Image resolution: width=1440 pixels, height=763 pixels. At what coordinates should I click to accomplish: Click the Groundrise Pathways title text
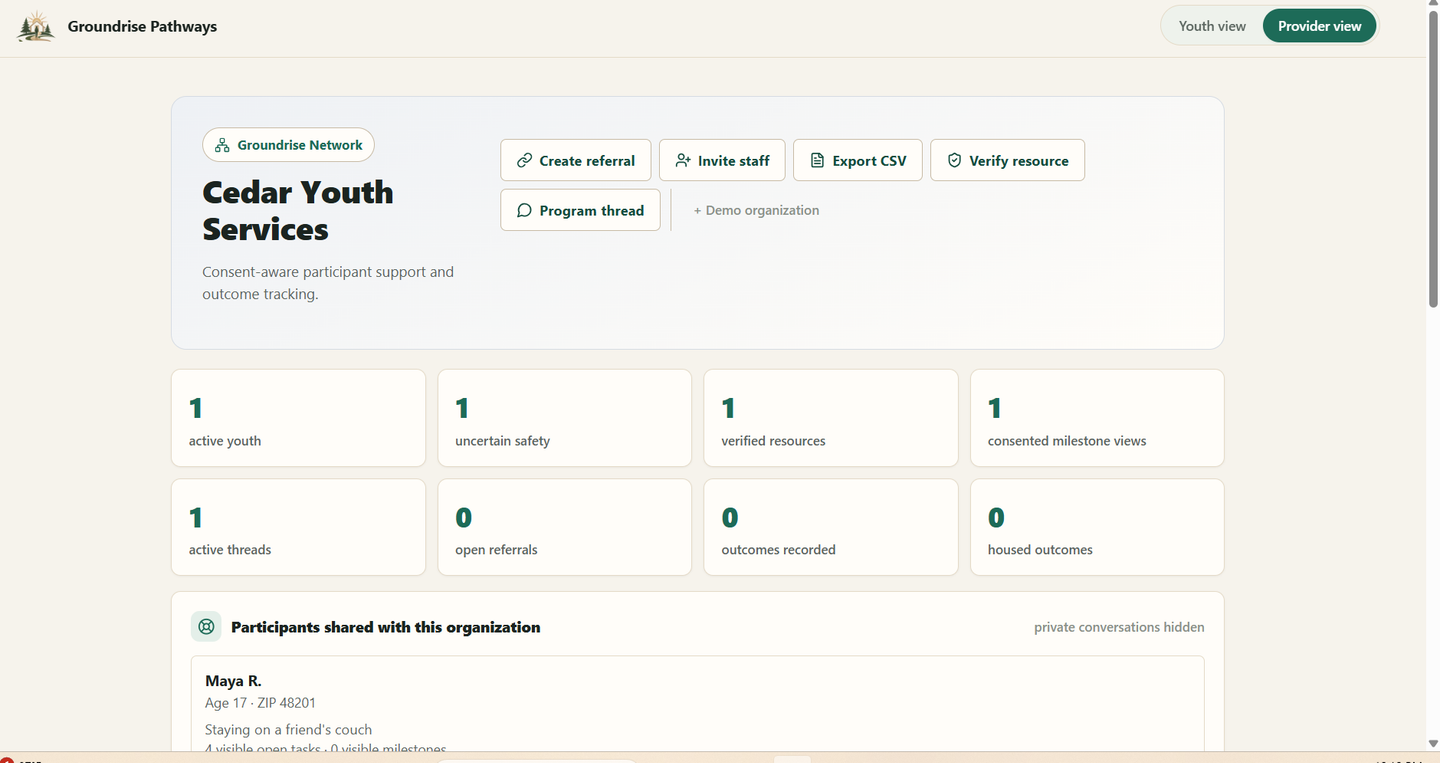[x=142, y=26]
